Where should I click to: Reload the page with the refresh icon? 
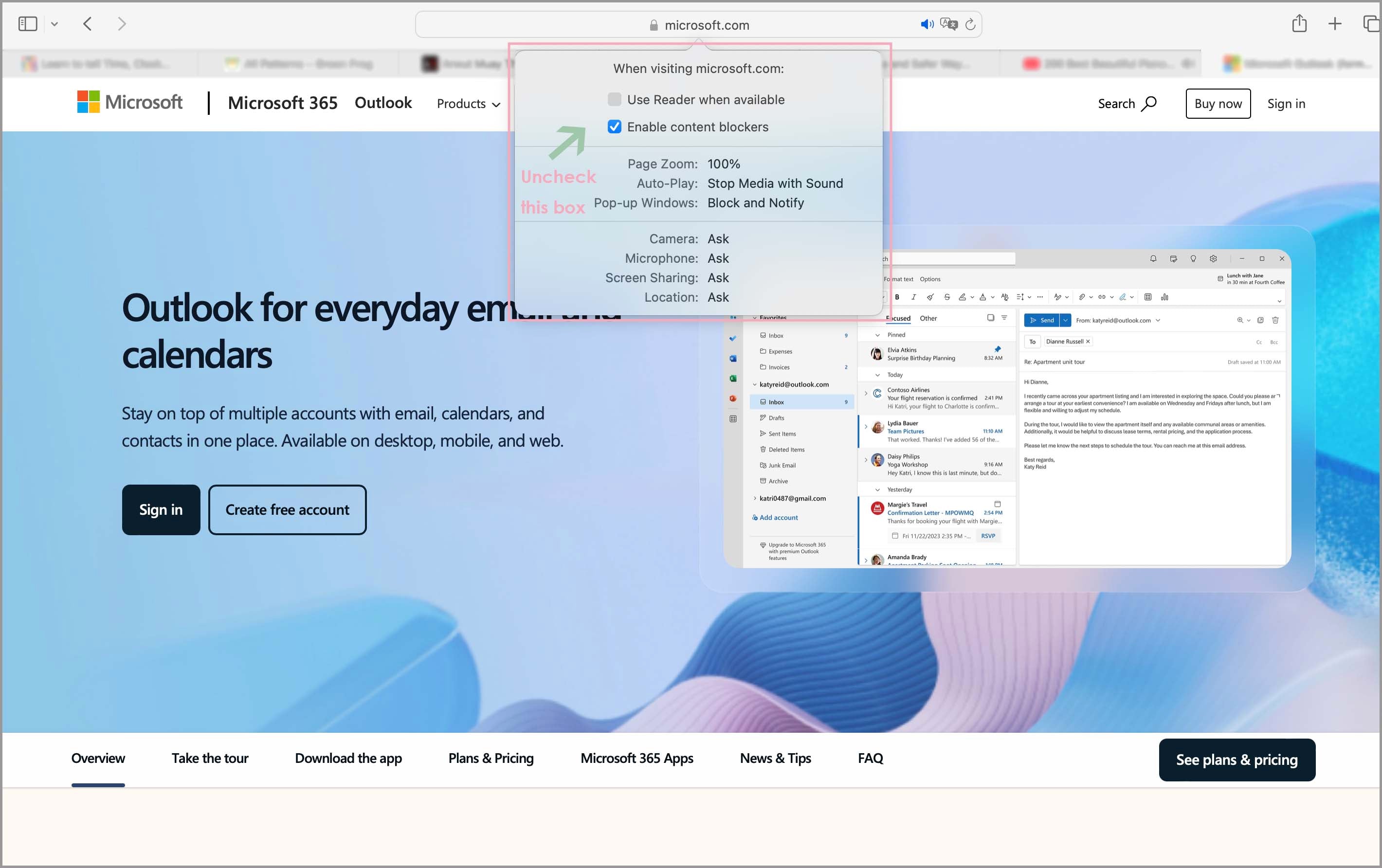pos(970,24)
